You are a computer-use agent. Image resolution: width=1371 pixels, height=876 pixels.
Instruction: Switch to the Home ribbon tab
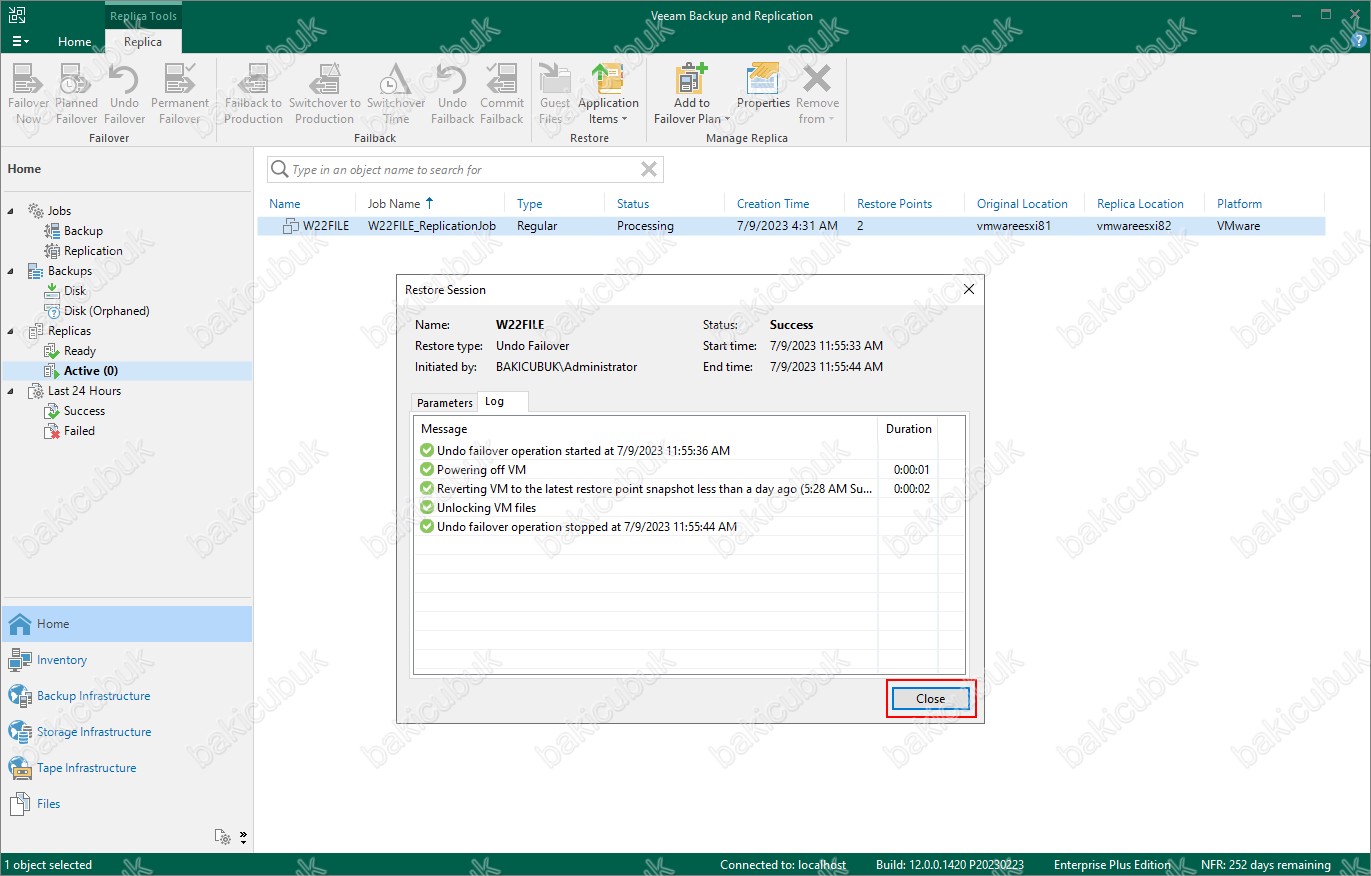[75, 42]
